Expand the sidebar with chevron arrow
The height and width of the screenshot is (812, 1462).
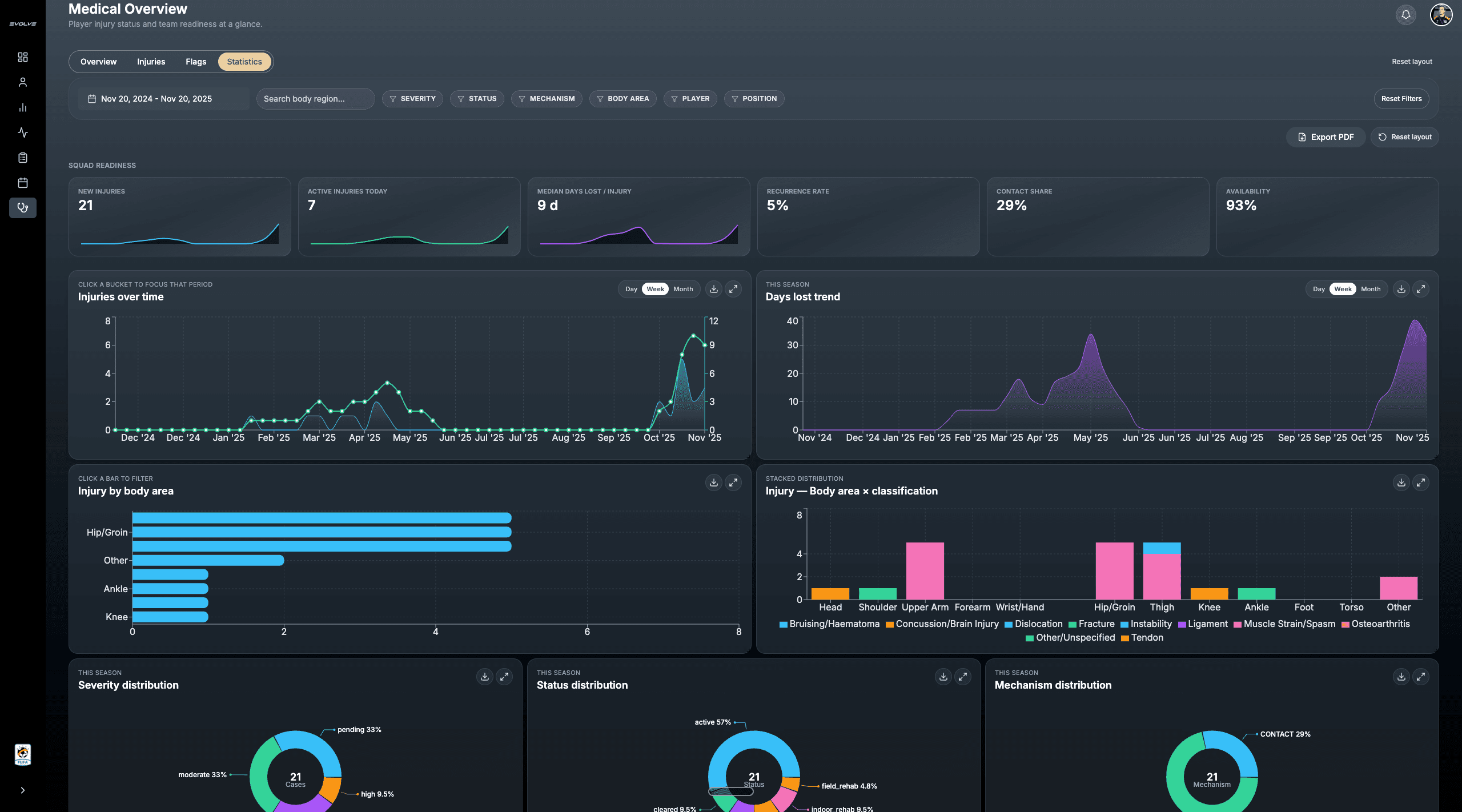coord(23,790)
